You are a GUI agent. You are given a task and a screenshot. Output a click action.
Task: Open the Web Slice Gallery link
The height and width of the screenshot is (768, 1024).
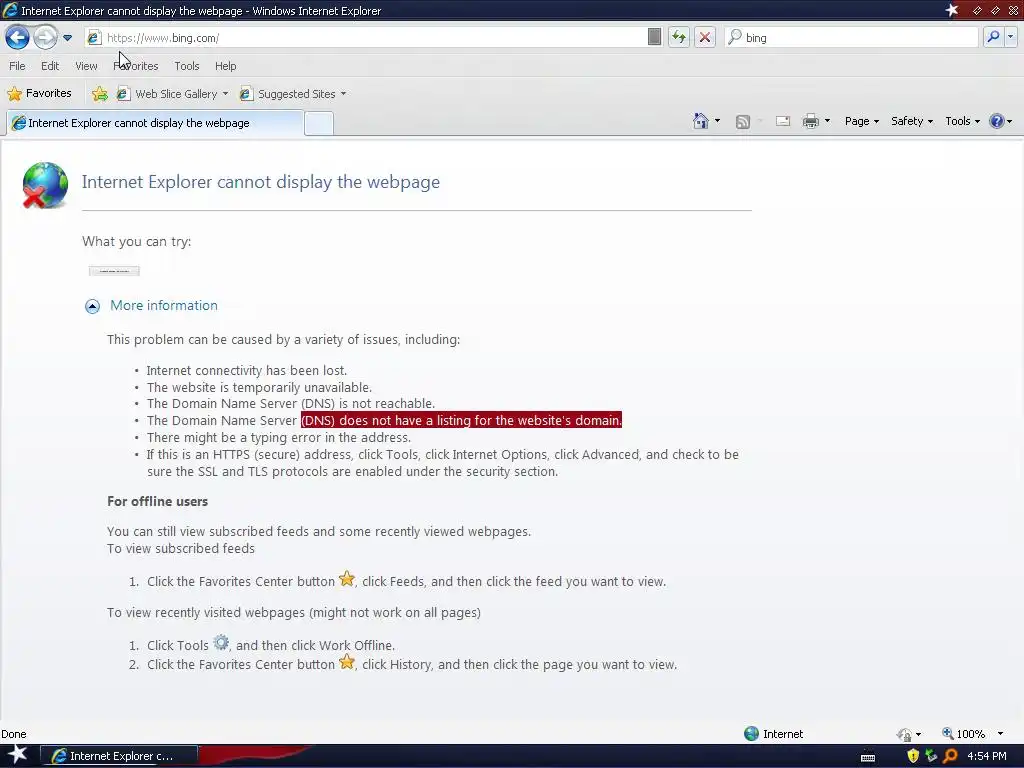pos(168,94)
